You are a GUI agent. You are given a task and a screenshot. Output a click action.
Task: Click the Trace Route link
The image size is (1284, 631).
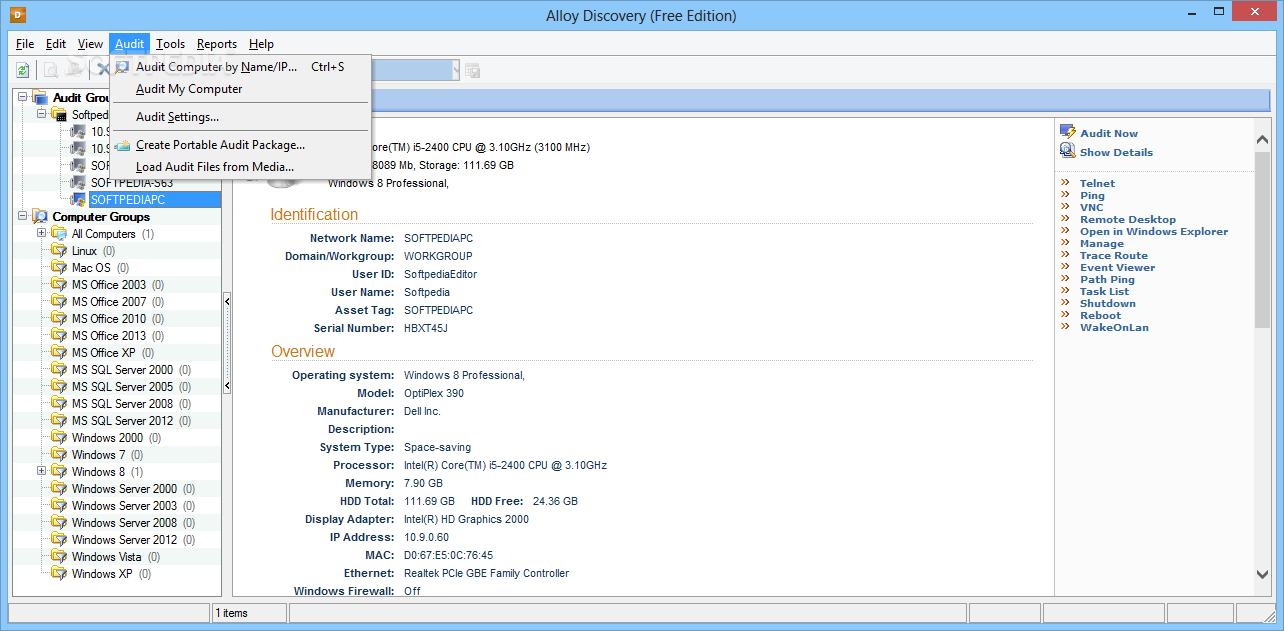coord(1114,256)
